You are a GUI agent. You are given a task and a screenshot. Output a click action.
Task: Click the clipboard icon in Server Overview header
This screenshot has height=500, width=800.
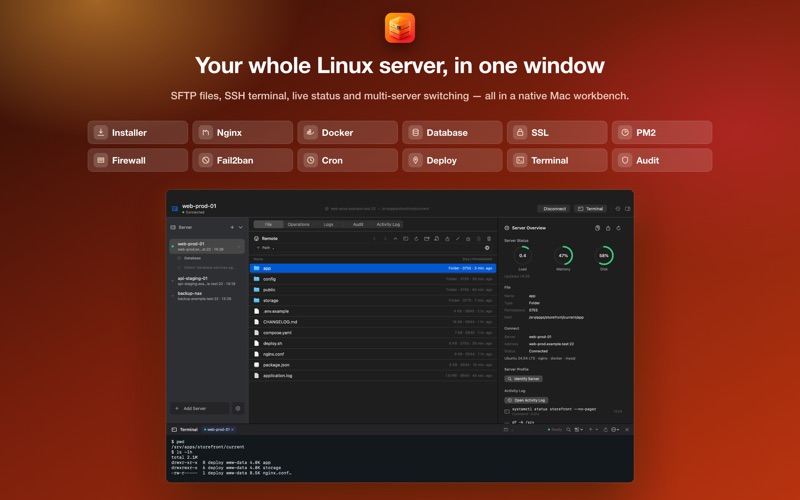click(597, 228)
